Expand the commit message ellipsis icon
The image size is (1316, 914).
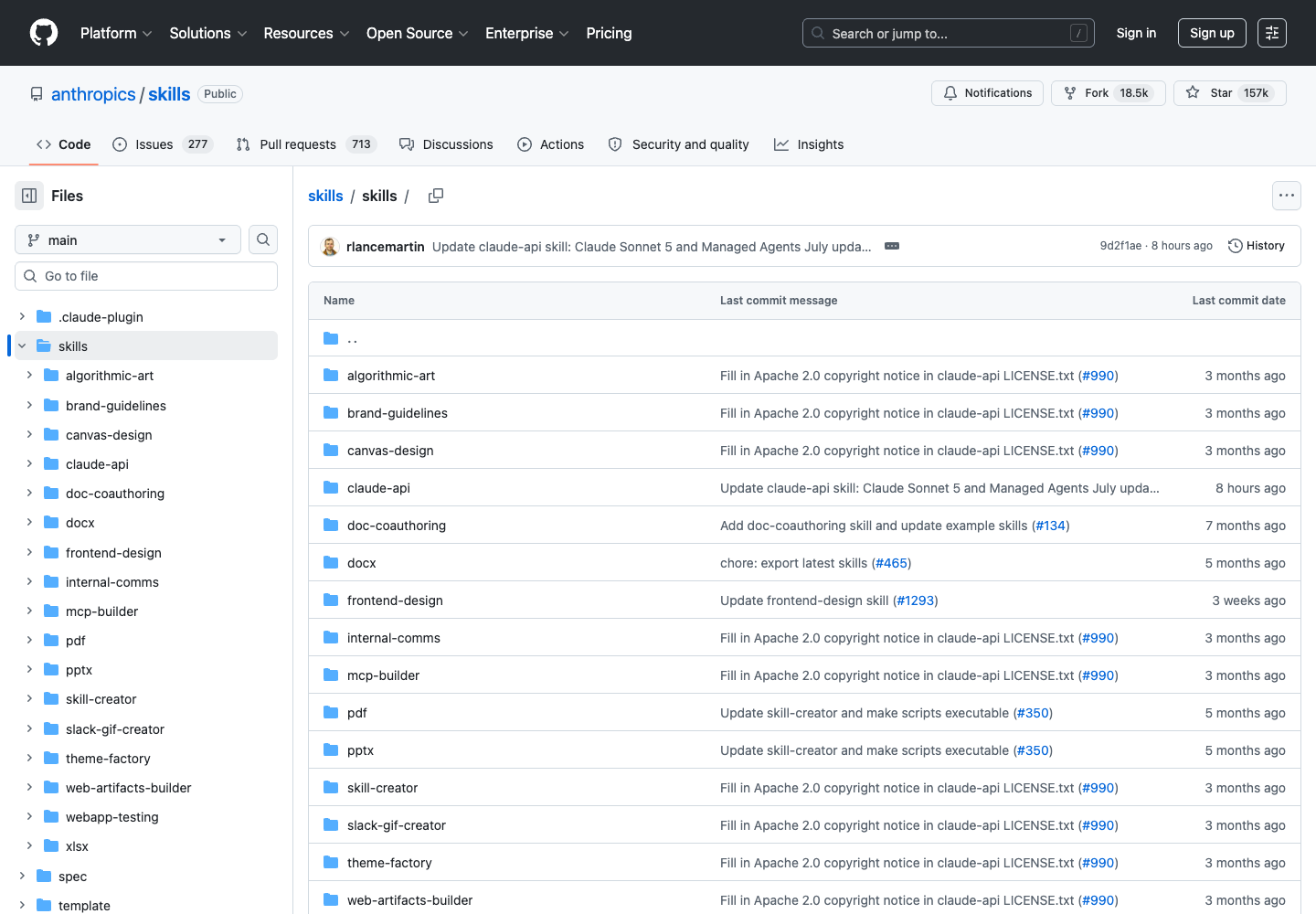(x=892, y=247)
